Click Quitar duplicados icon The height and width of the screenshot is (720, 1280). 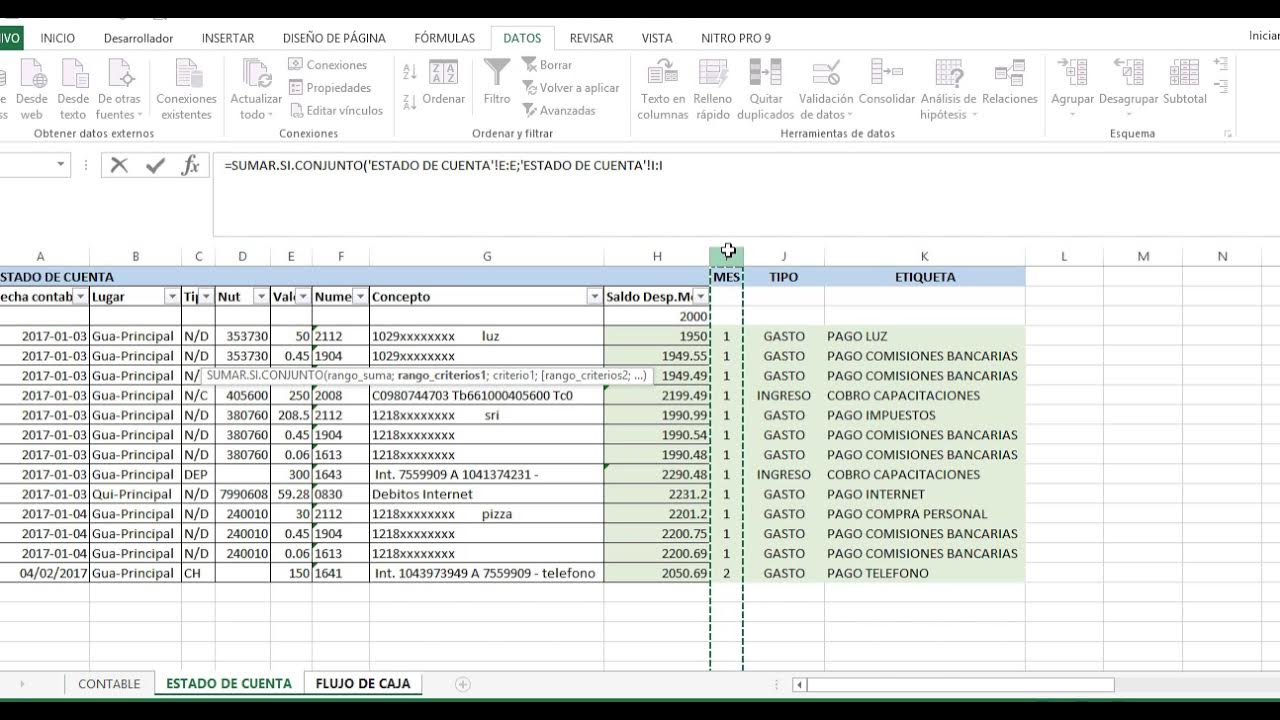click(766, 90)
